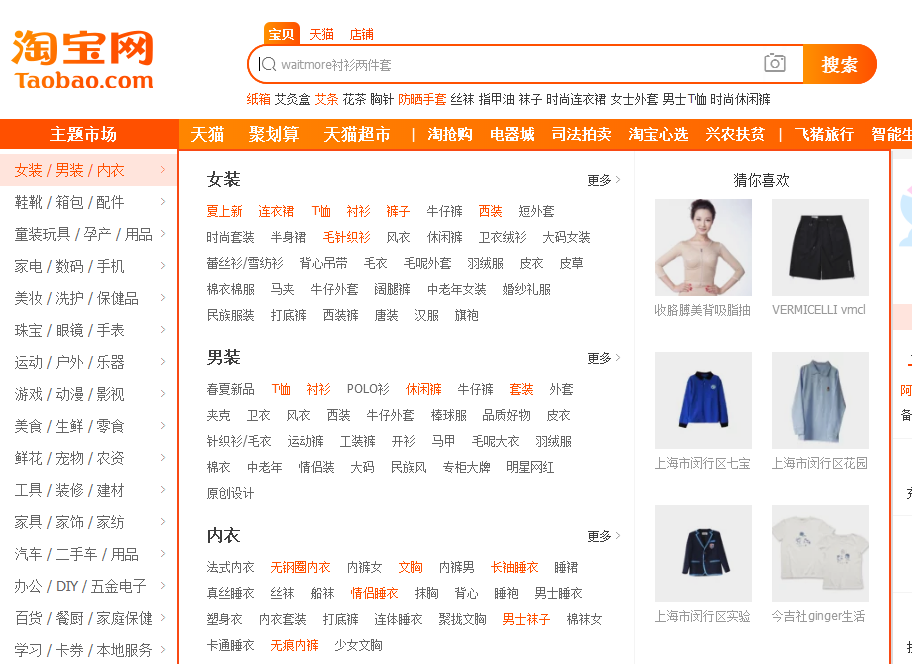Open the 毛针织衫 link under 女装
The width and height of the screenshot is (912, 664).
pos(346,237)
